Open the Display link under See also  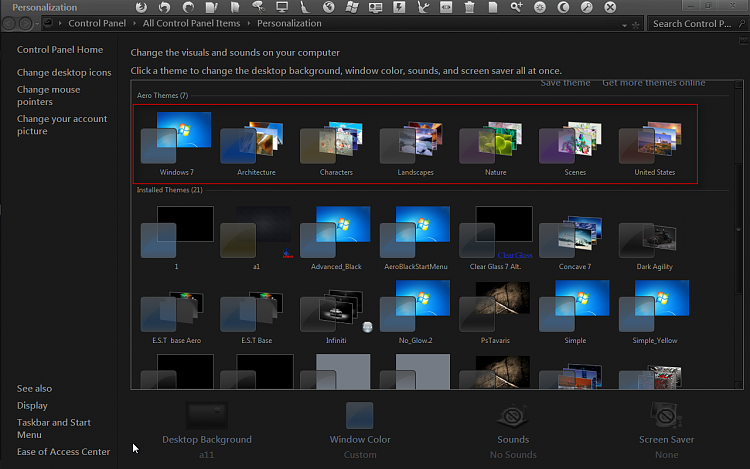(x=32, y=406)
